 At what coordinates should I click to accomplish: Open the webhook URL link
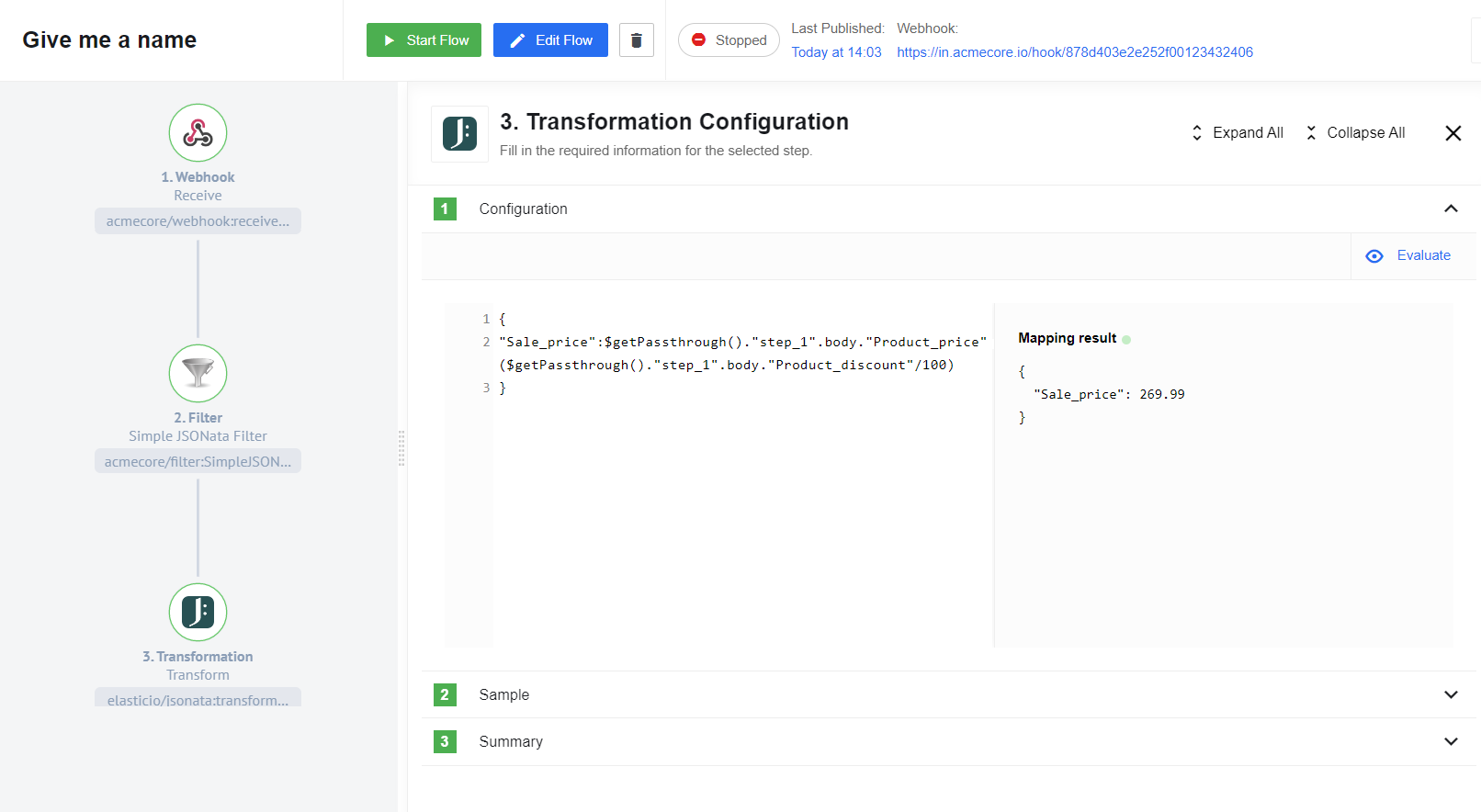(1075, 52)
